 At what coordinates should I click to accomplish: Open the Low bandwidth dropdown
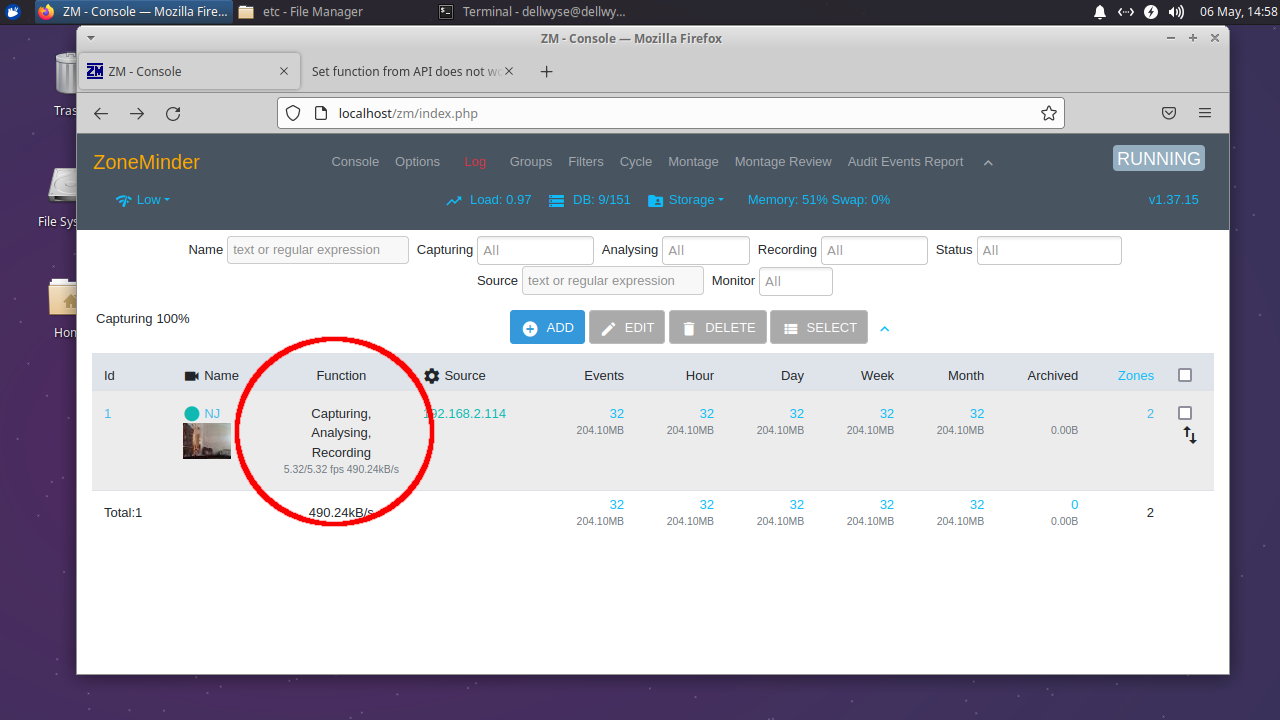143,200
